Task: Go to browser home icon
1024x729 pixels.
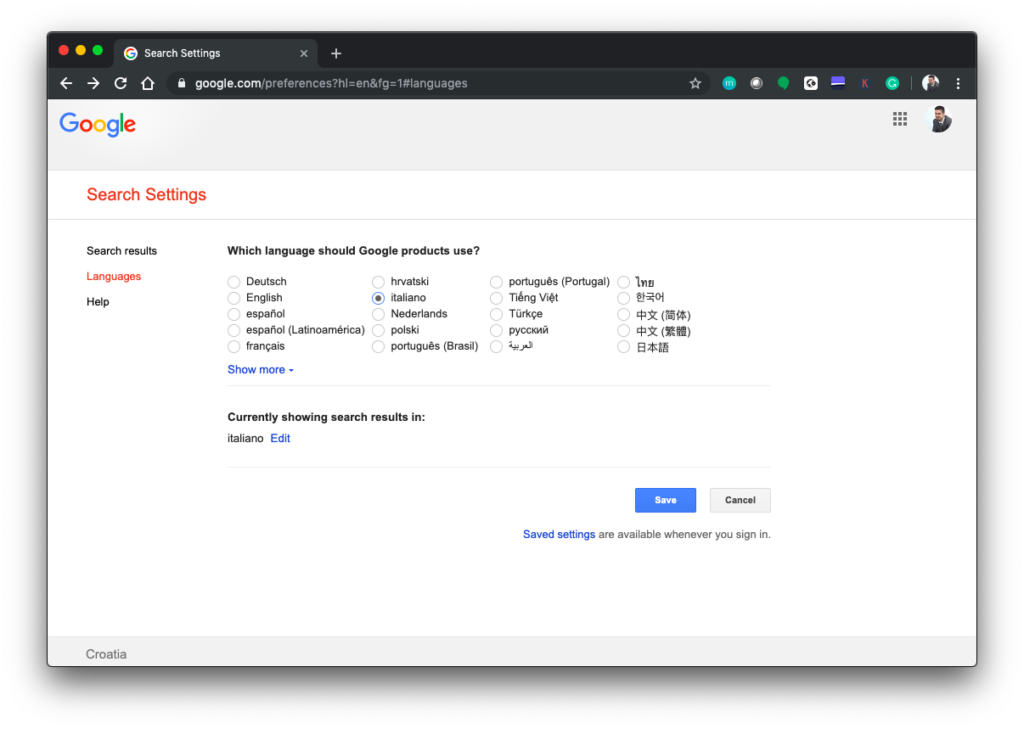Action: (x=147, y=84)
